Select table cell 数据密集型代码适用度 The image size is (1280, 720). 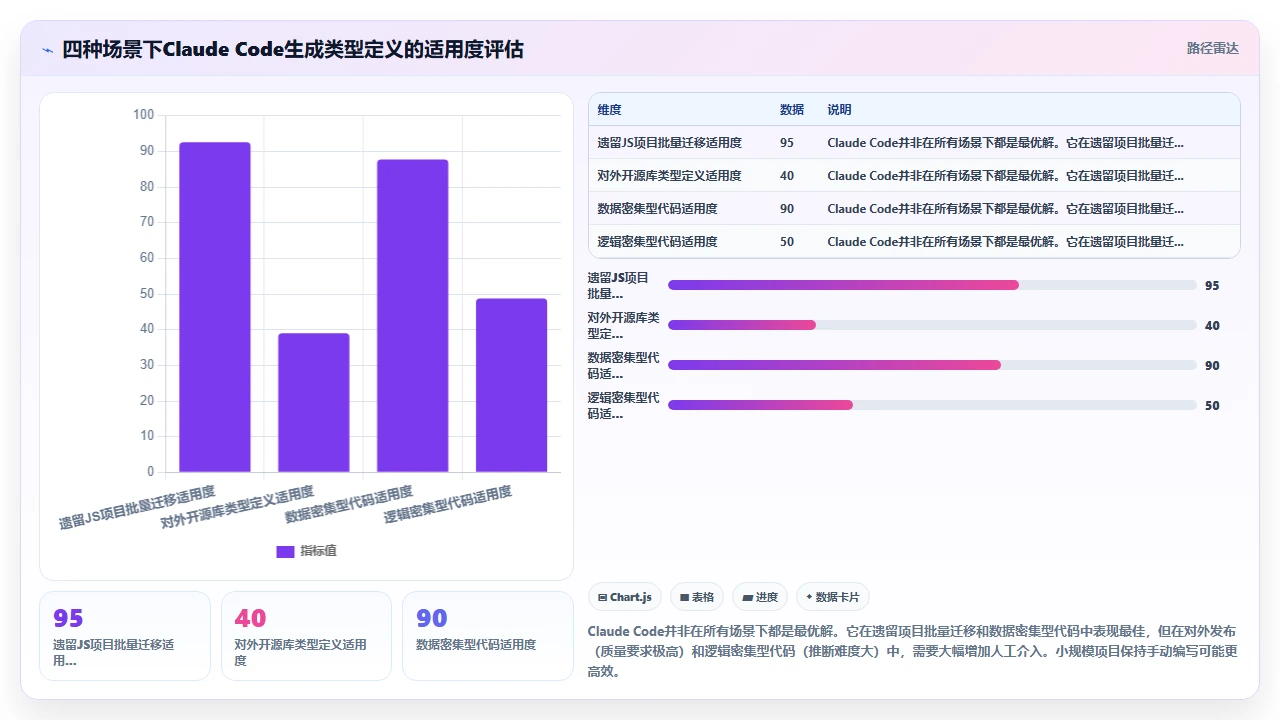(657, 209)
